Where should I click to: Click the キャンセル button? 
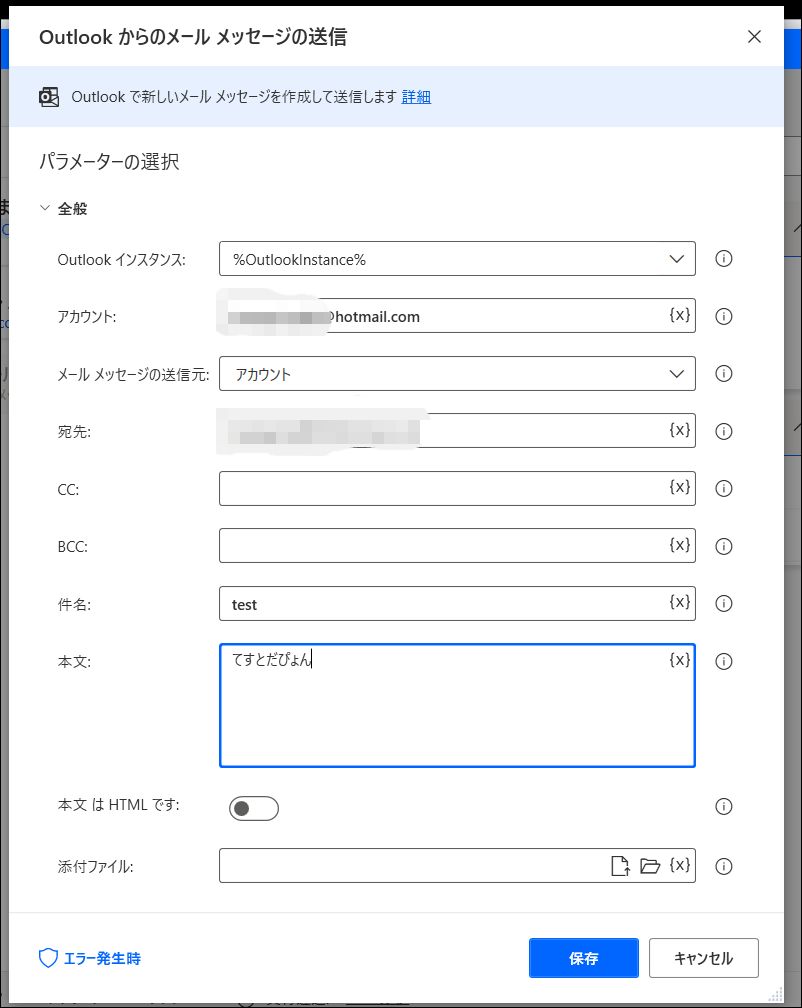(x=704, y=958)
